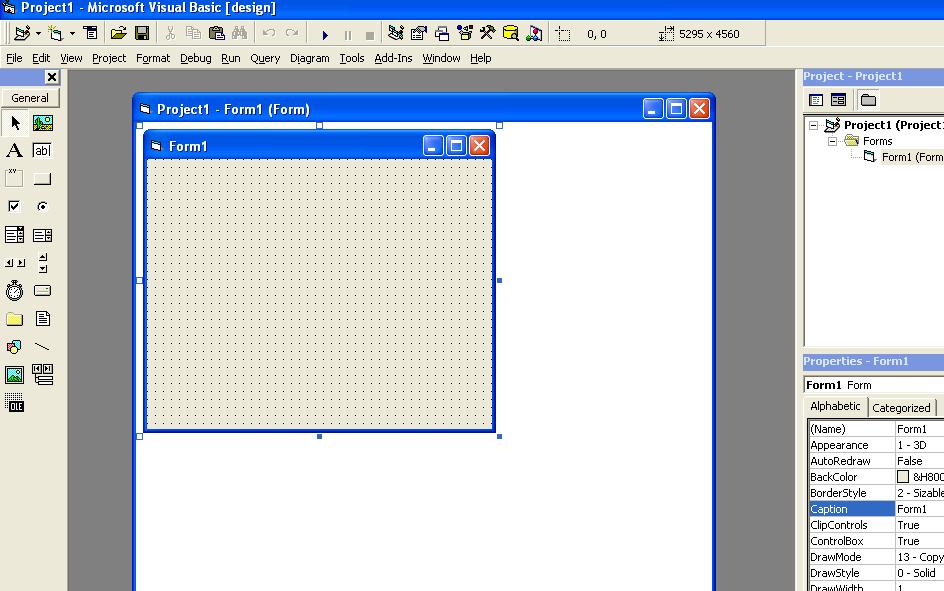Open the Debug menu

[x=194, y=58]
